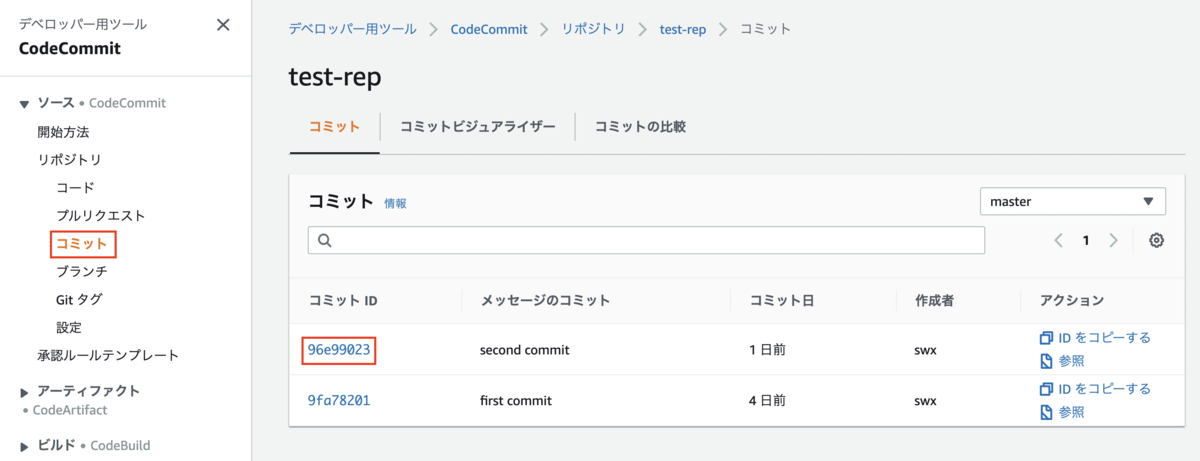Go to the next commits page arrow

coord(1114,240)
